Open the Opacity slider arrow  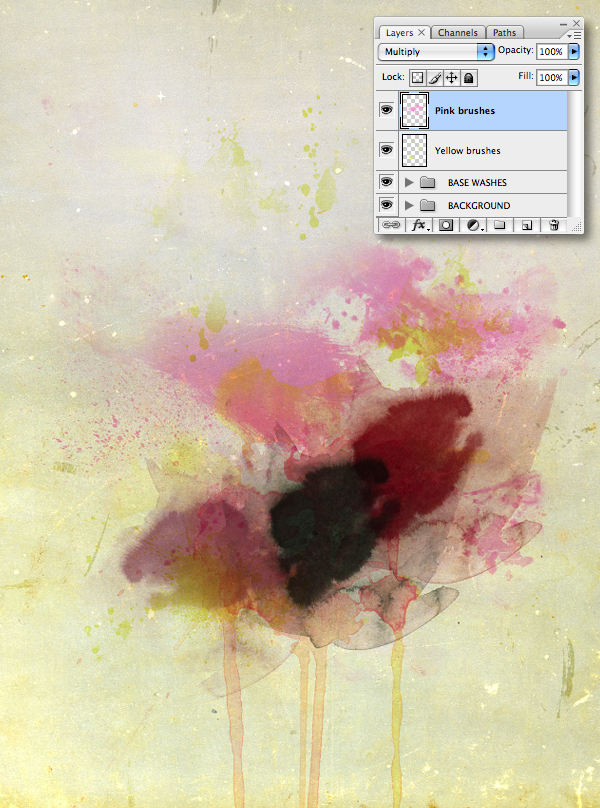tap(574, 52)
